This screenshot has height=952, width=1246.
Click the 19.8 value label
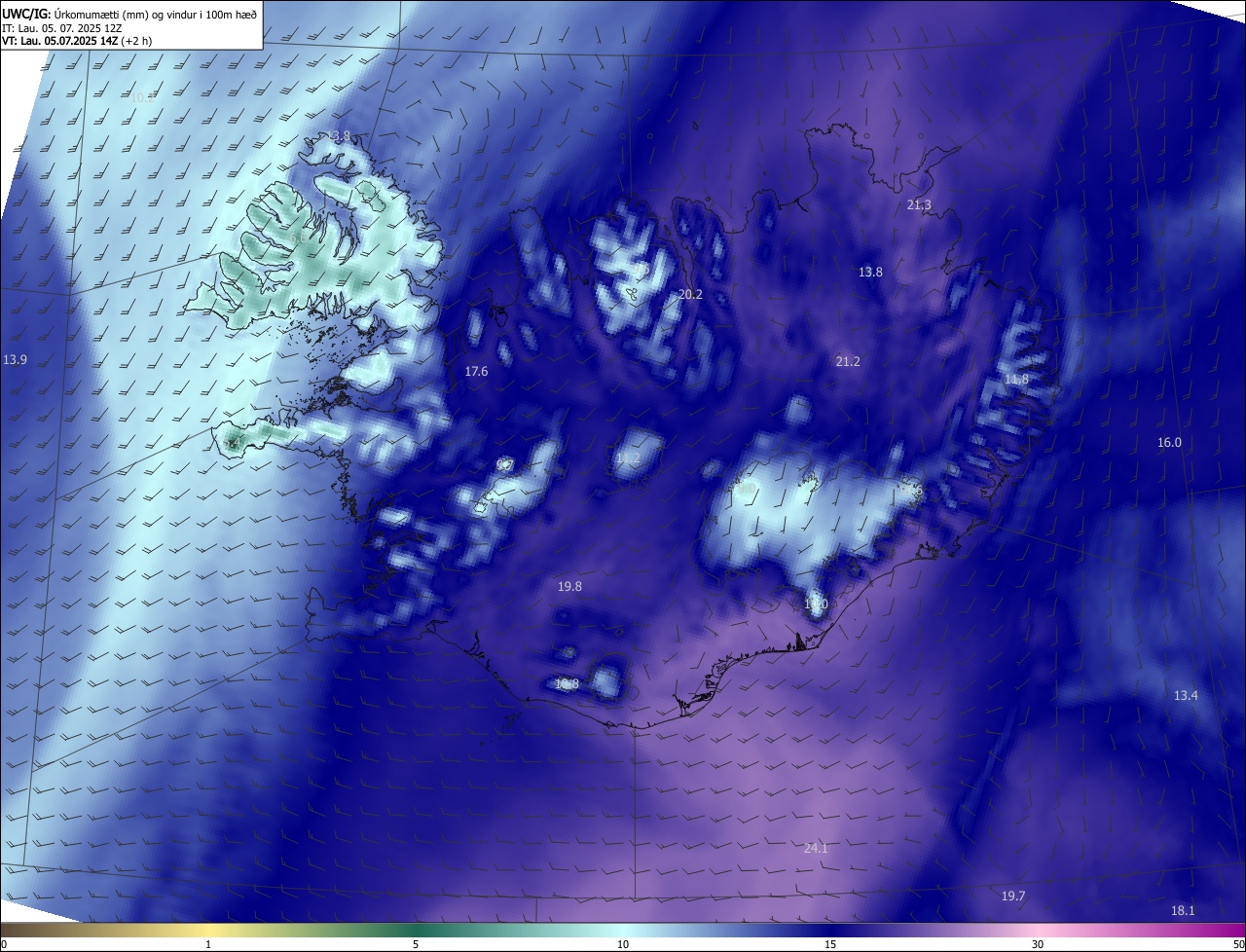click(569, 587)
